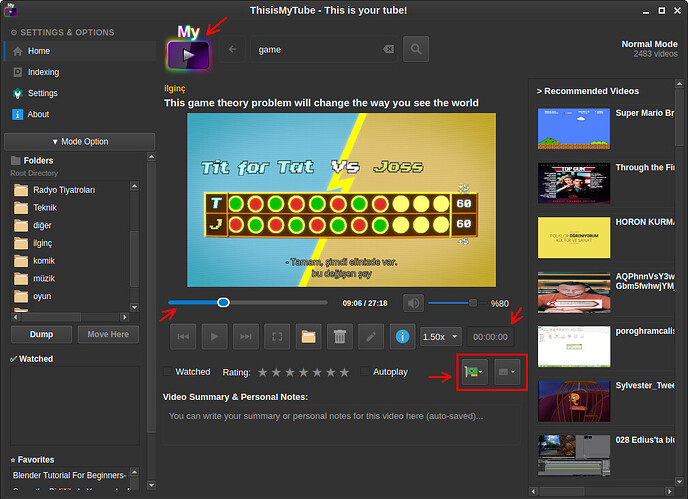Go back with the left arrow button
This screenshot has width=688, height=499.
233,49
